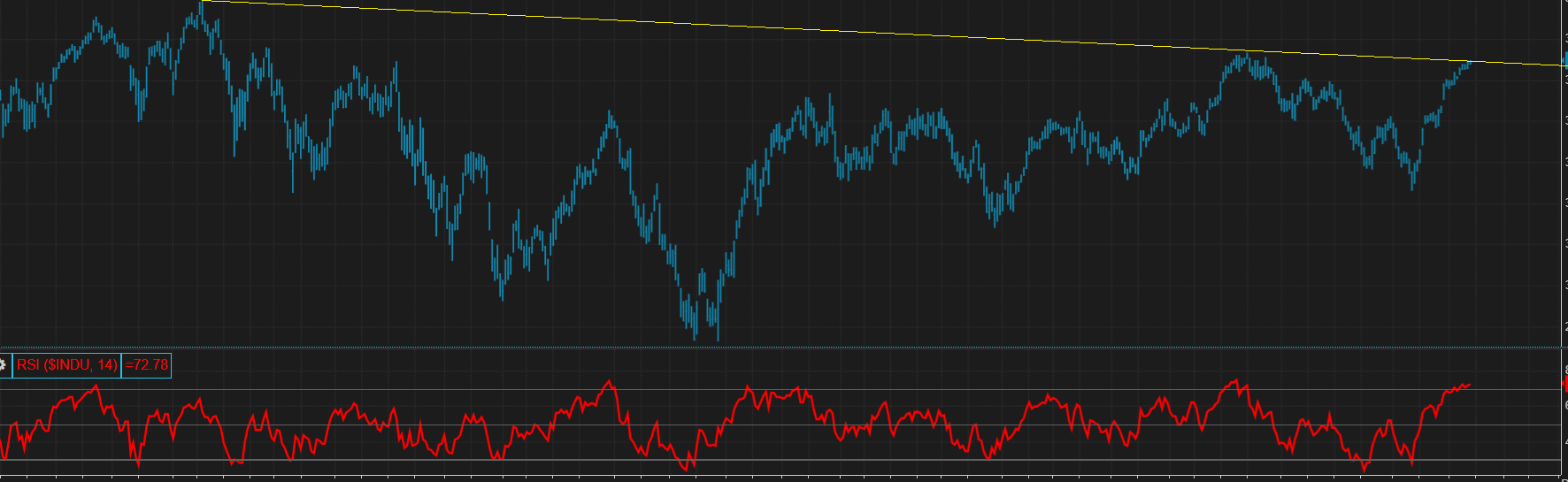Click the price axis right of main chart
1568x482 pixels.
click(x=1564, y=177)
